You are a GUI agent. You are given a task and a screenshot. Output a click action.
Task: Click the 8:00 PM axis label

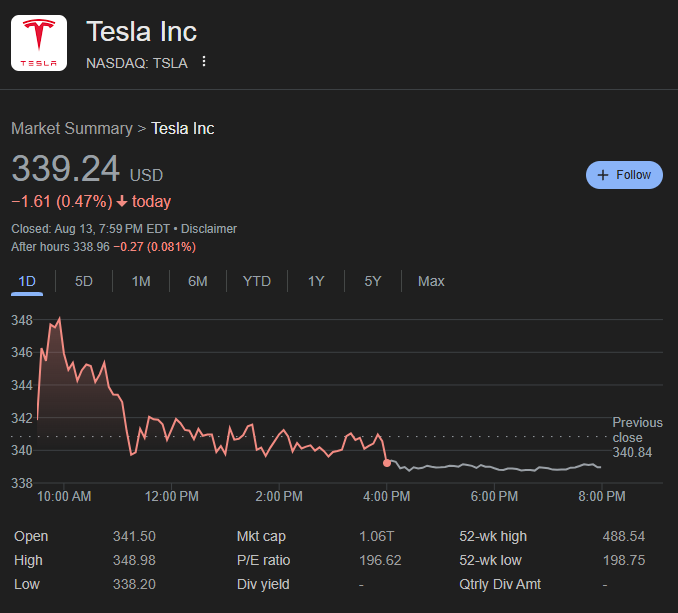[602, 496]
